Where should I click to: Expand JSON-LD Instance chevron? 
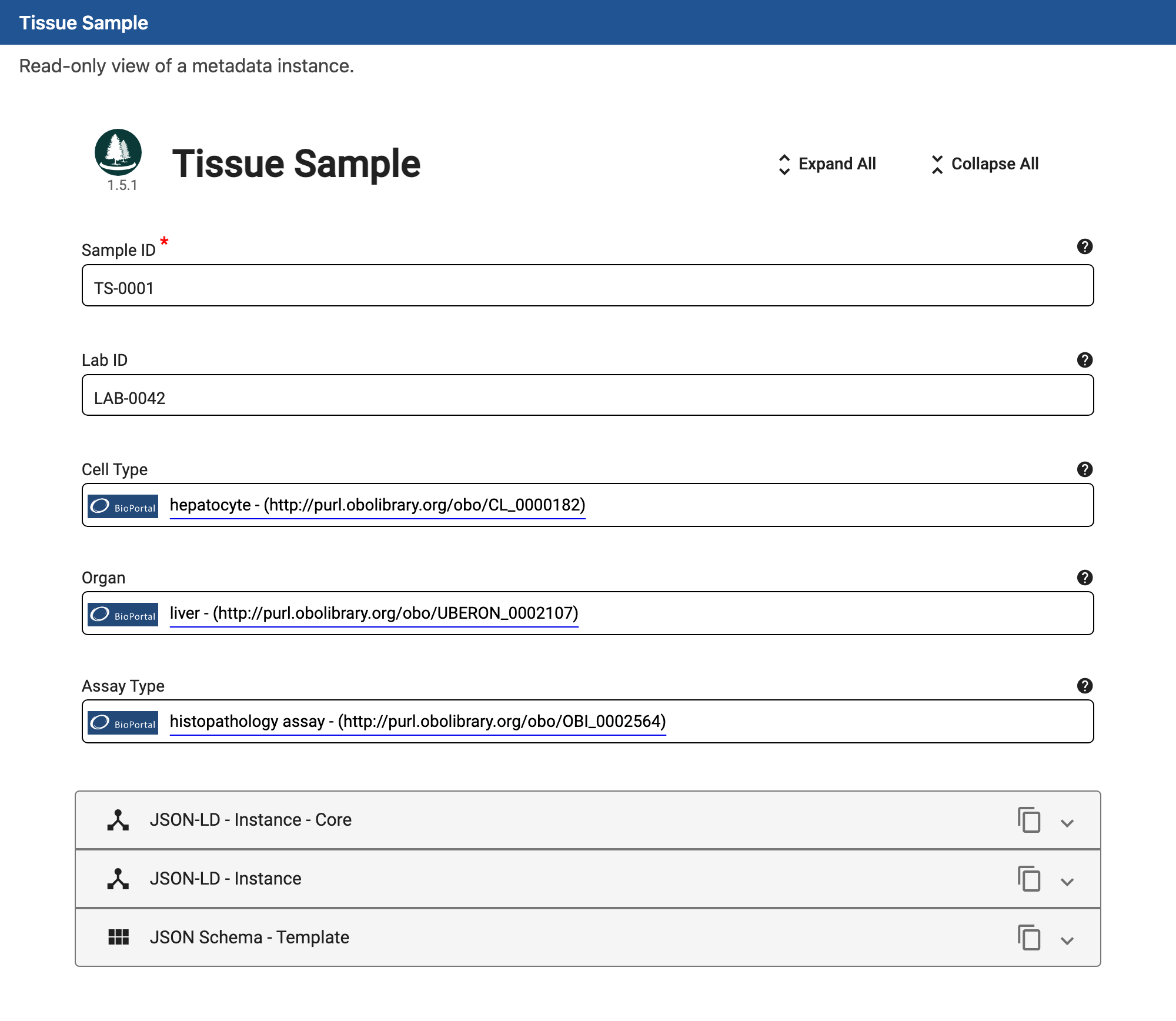coord(1067,882)
